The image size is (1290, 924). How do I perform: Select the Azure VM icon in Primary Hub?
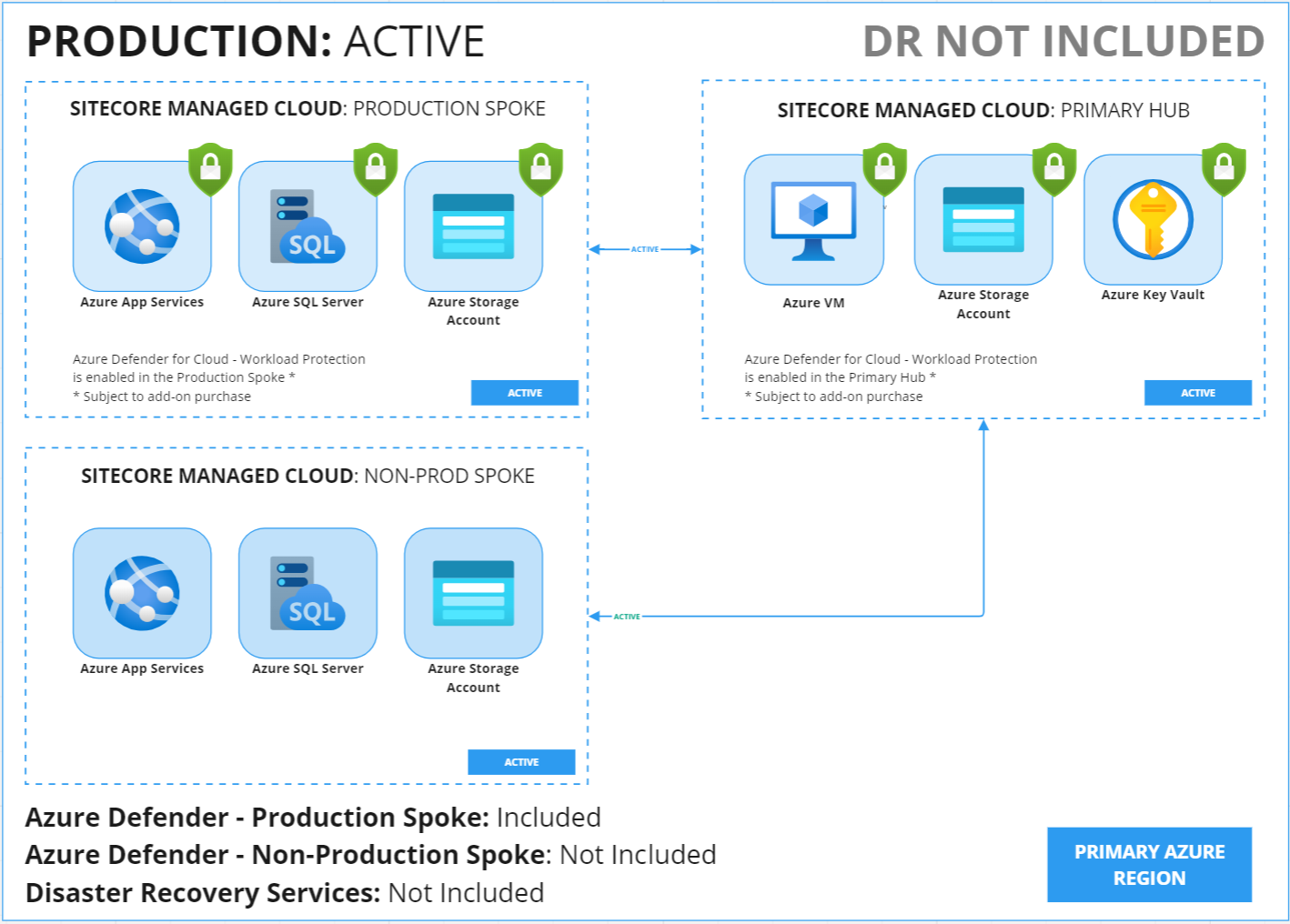click(813, 220)
